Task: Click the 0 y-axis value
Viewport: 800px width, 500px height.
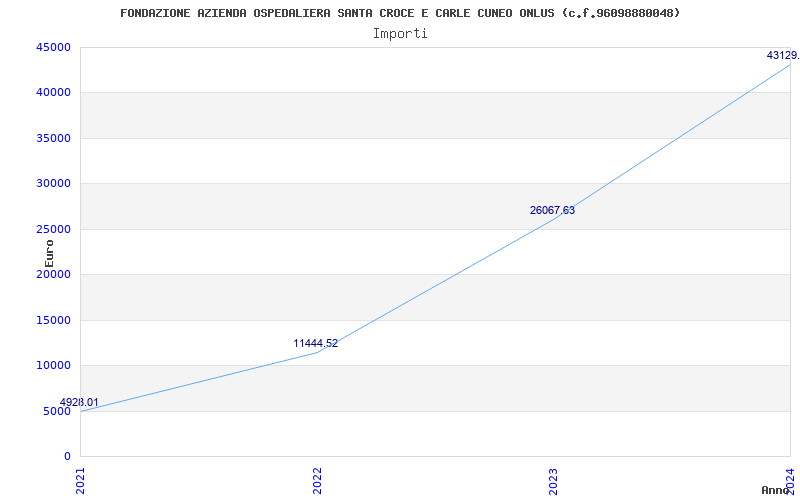Action: tap(68, 457)
